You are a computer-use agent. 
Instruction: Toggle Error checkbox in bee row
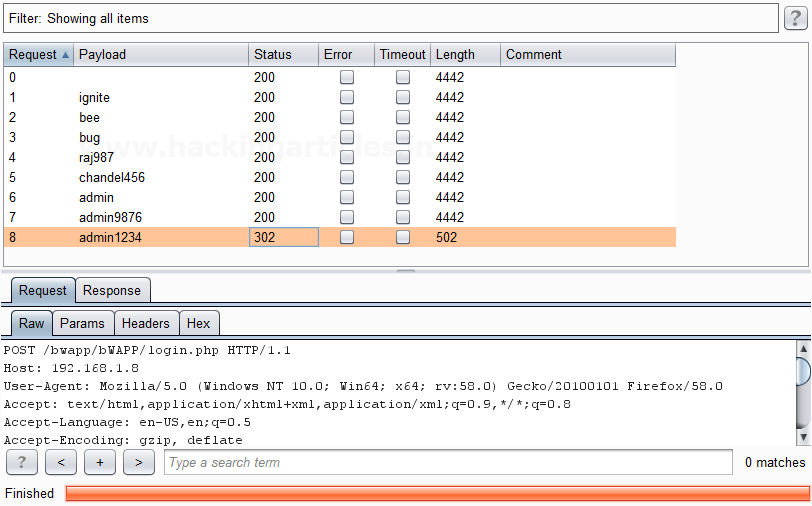click(347, 117)
